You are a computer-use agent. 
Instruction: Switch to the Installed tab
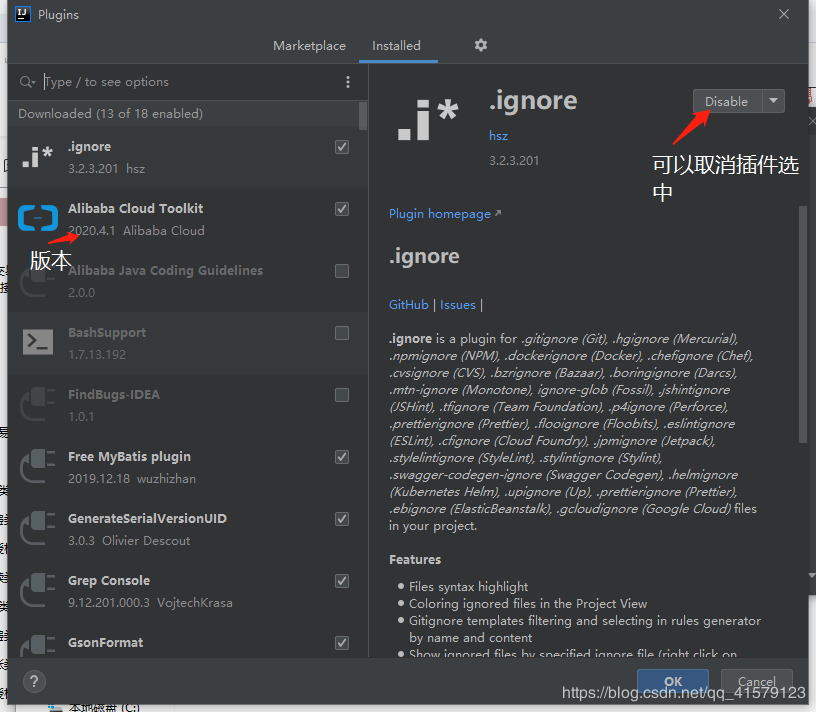[x=396, y=46]
